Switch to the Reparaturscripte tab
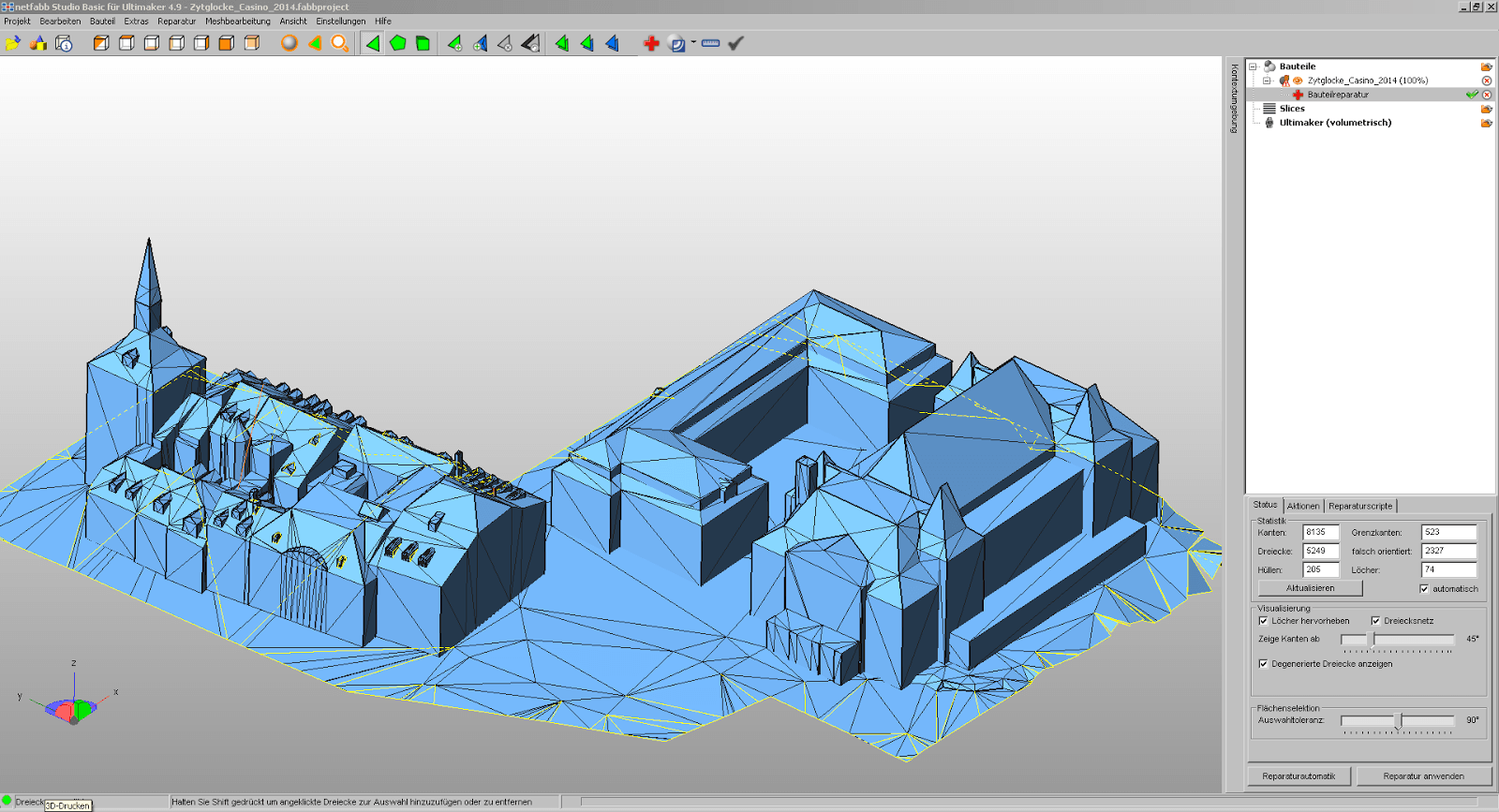1499x812 pixels. point(1360,506)
